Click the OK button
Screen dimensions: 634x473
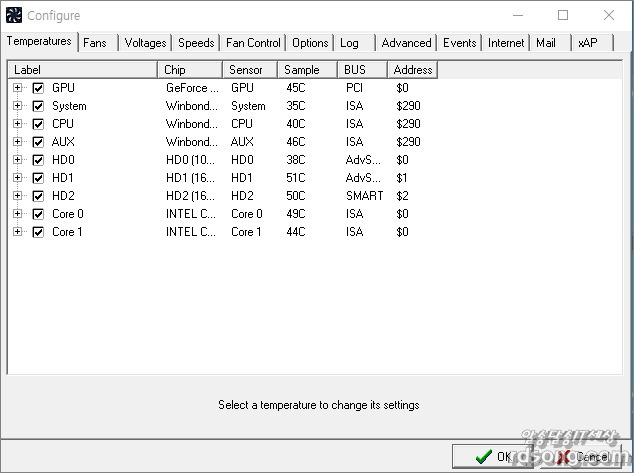(x=493, y=457)
